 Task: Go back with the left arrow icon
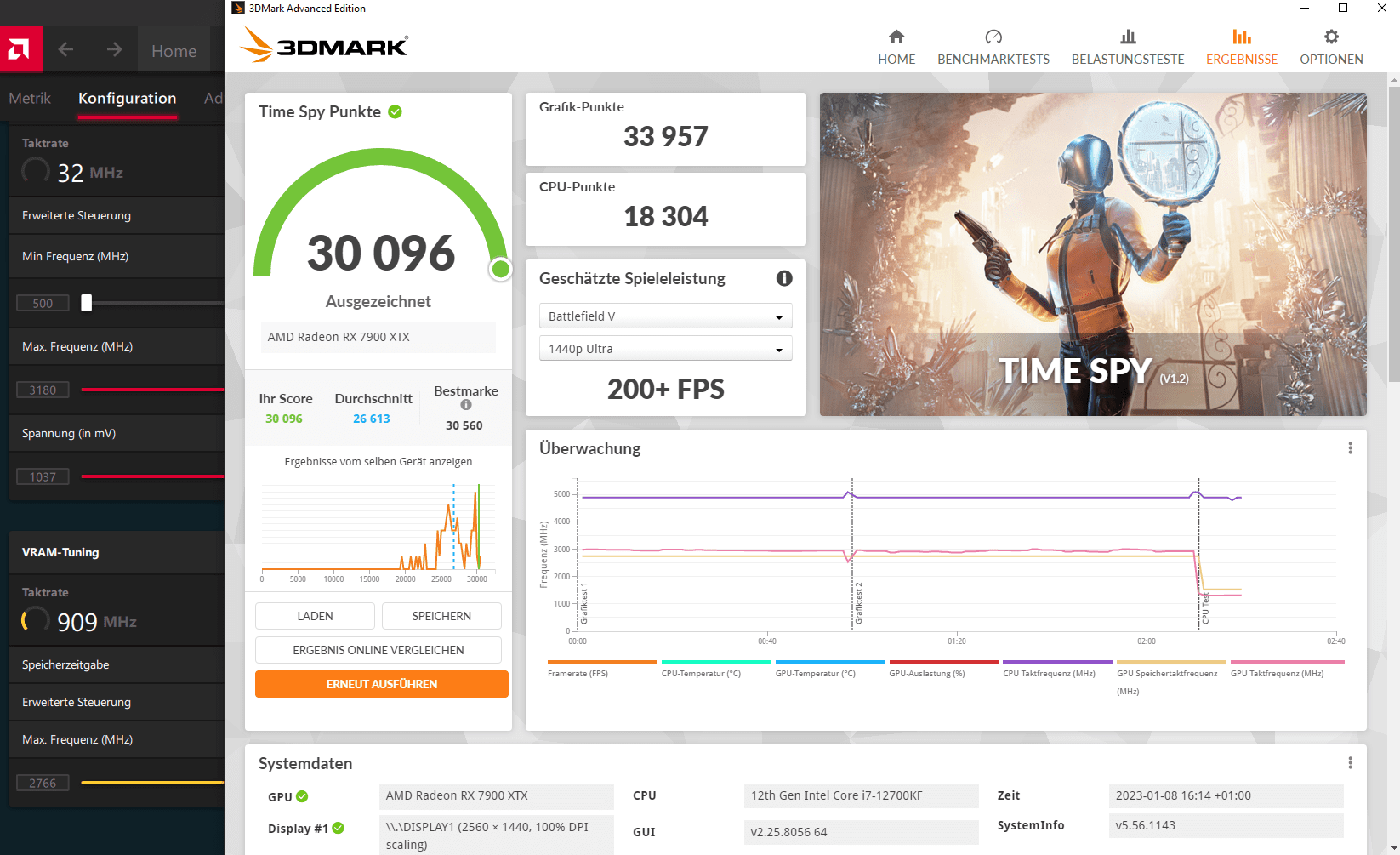(65, 50)
